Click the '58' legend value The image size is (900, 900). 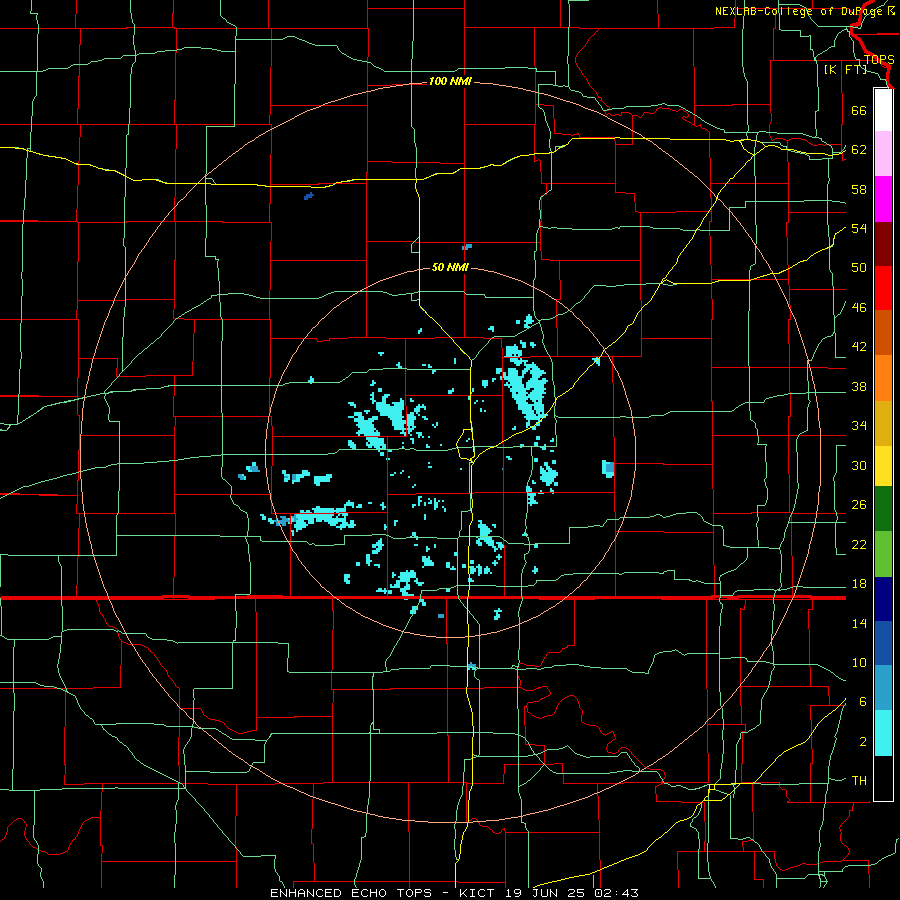coord(859,189)
